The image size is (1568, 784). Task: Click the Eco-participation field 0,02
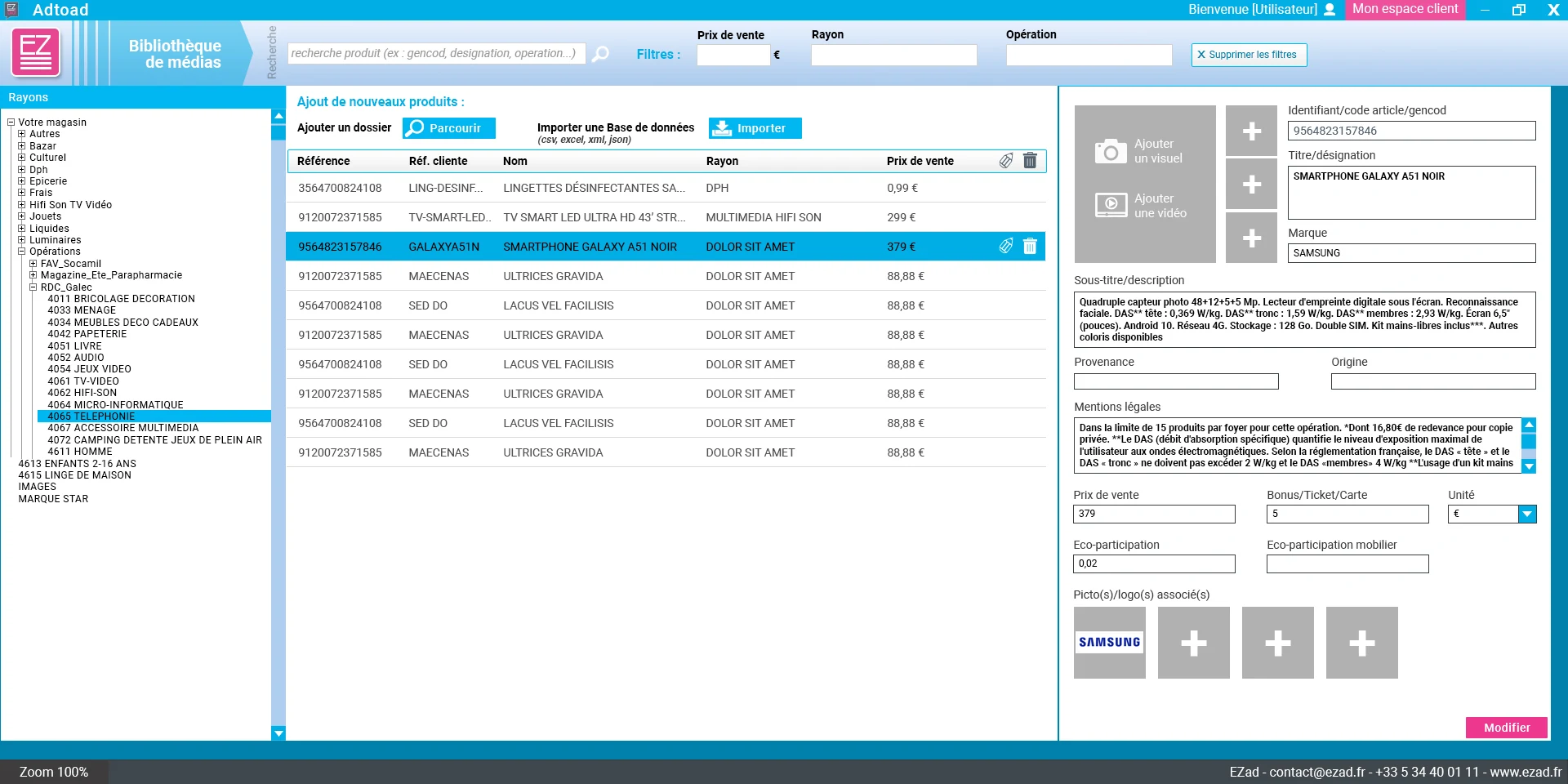point(1154,563)
